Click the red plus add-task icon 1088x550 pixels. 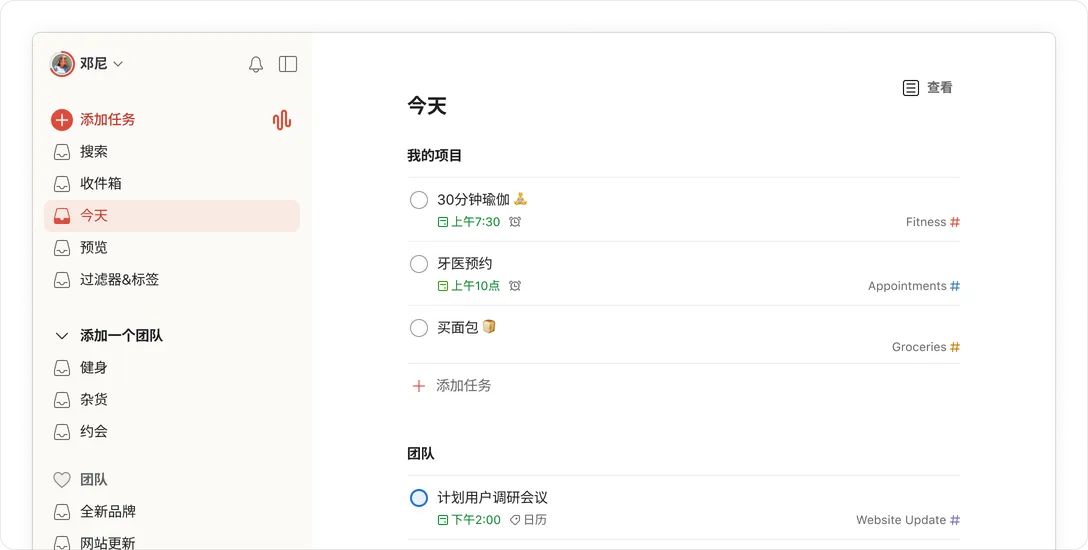pyautogui.click(x=62, y=120)
